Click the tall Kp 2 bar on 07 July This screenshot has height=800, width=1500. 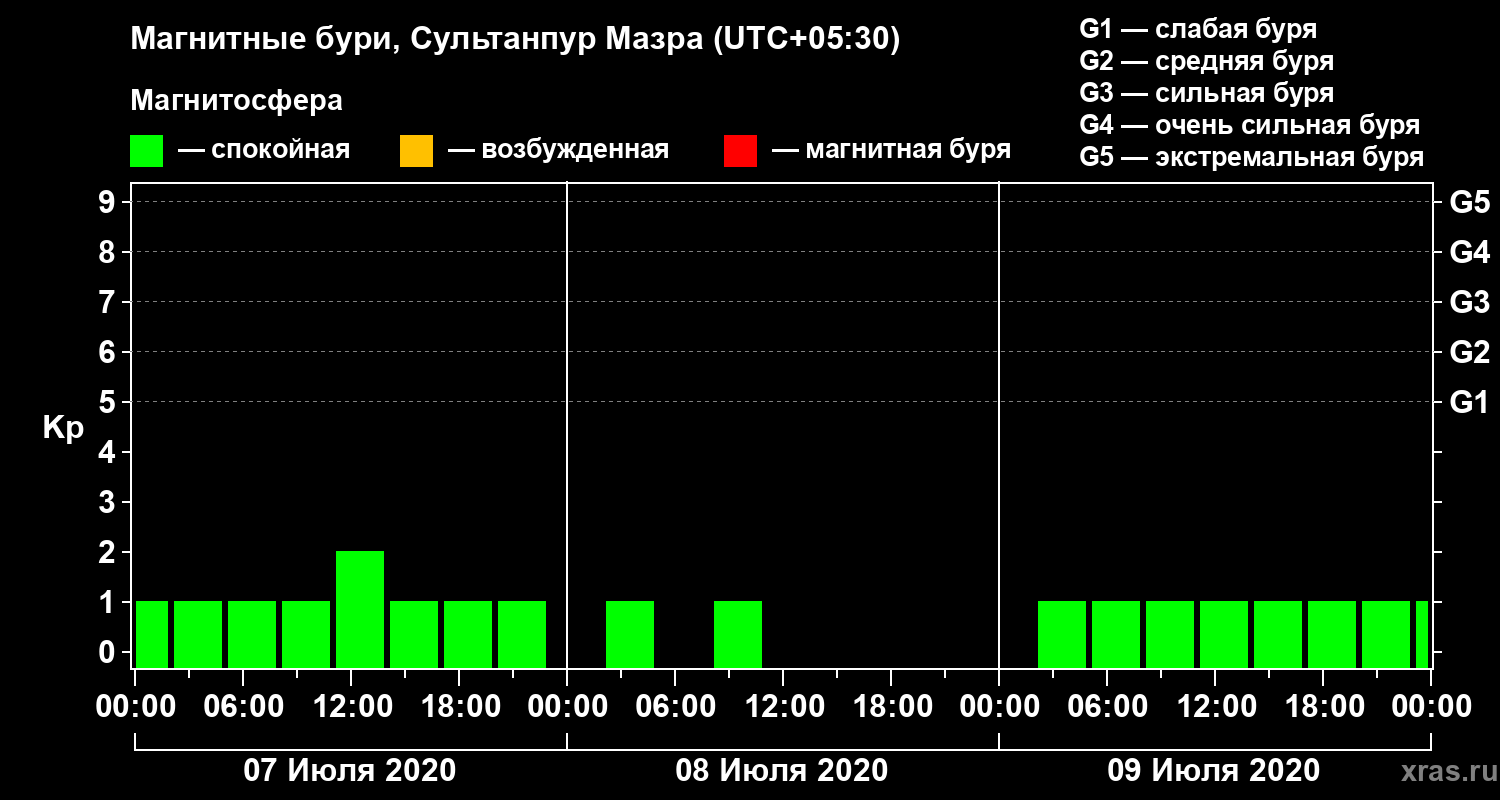coord(360,609)
